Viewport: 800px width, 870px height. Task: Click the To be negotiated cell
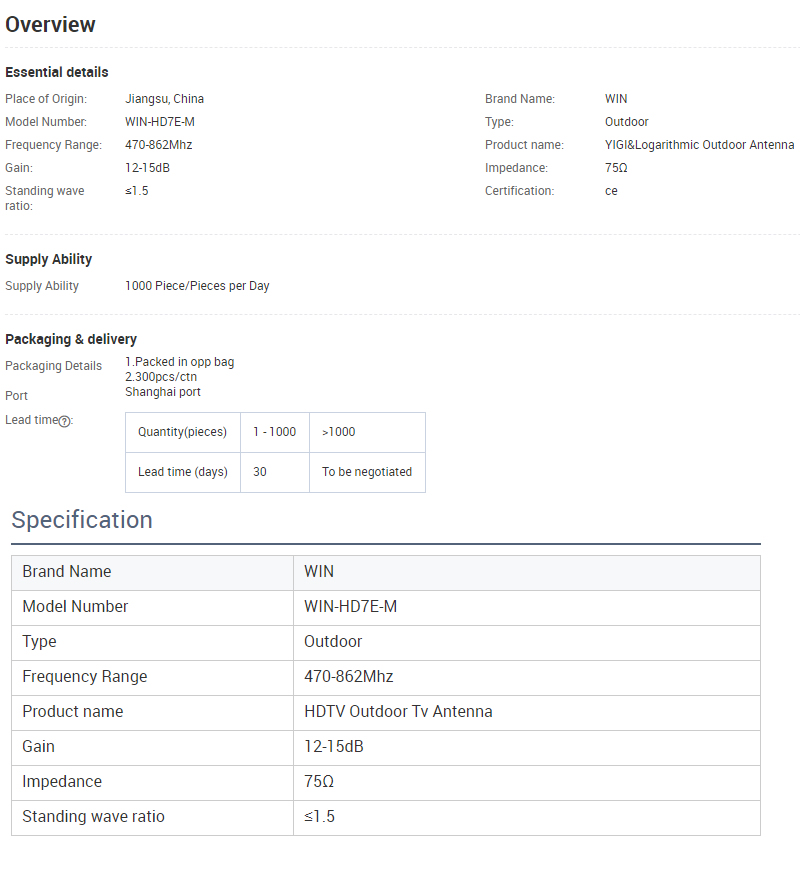point(366,472)
